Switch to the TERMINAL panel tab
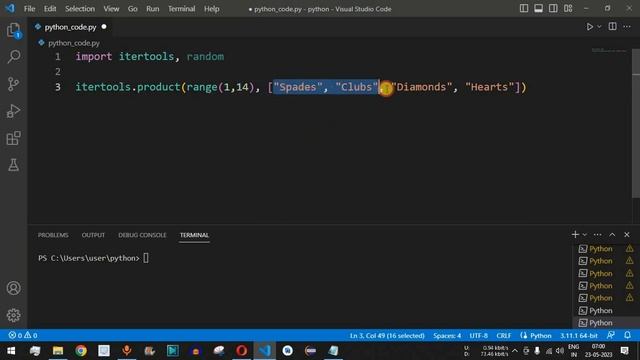The height and width of the screenshot is (360, 640). [194, 235]
